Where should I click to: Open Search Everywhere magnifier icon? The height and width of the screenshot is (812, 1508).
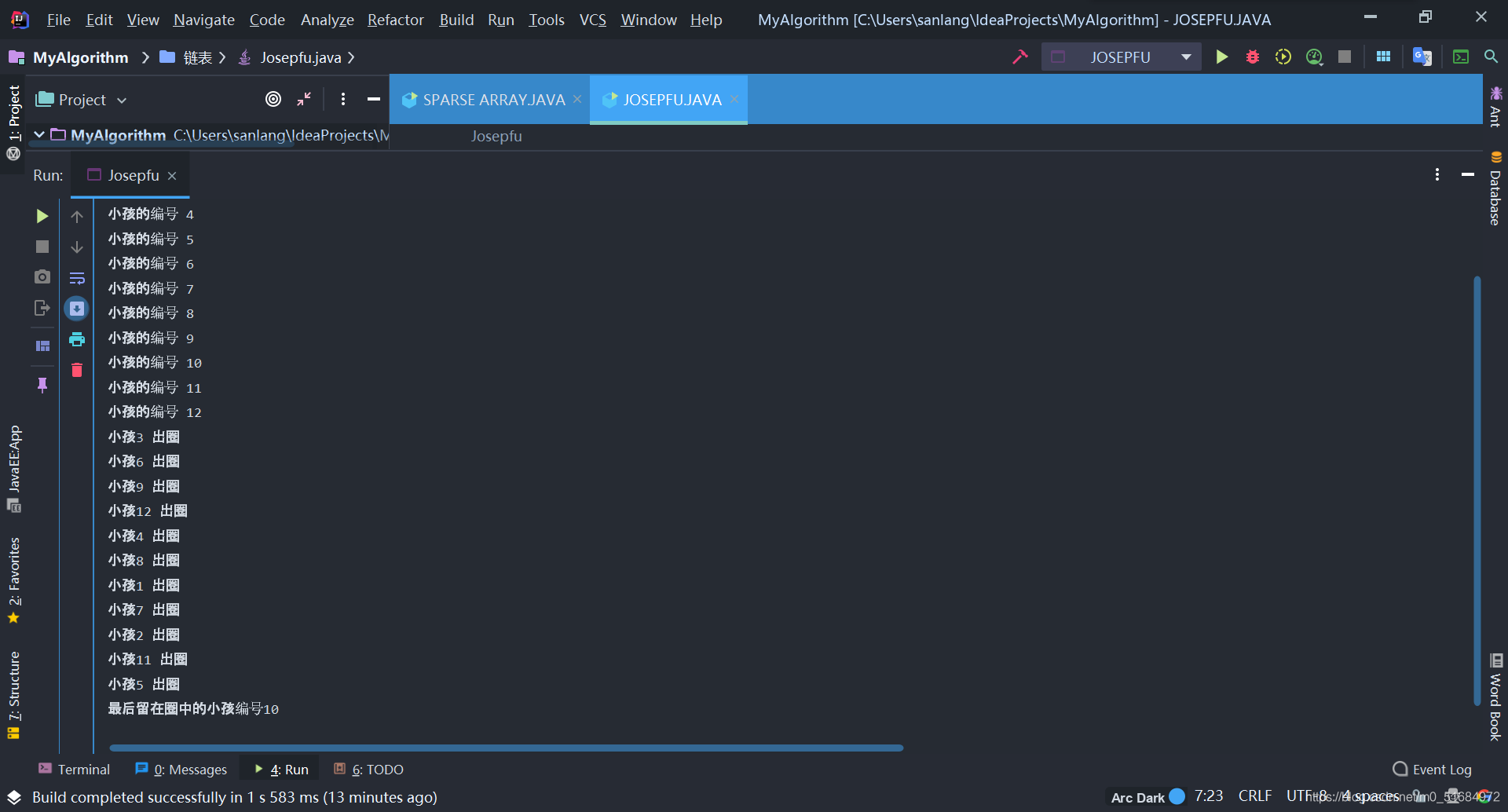pos(1491,57)
